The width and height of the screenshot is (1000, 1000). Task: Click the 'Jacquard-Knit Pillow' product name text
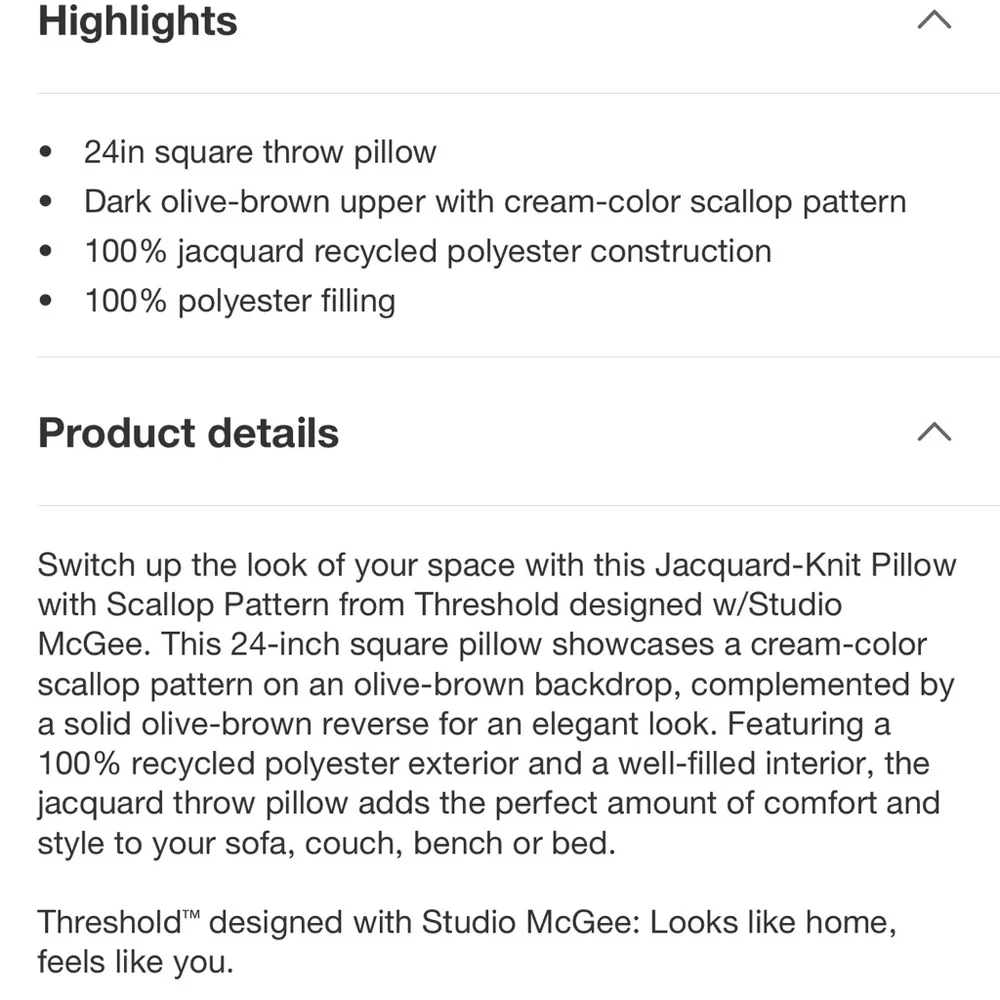pos(805,566)
